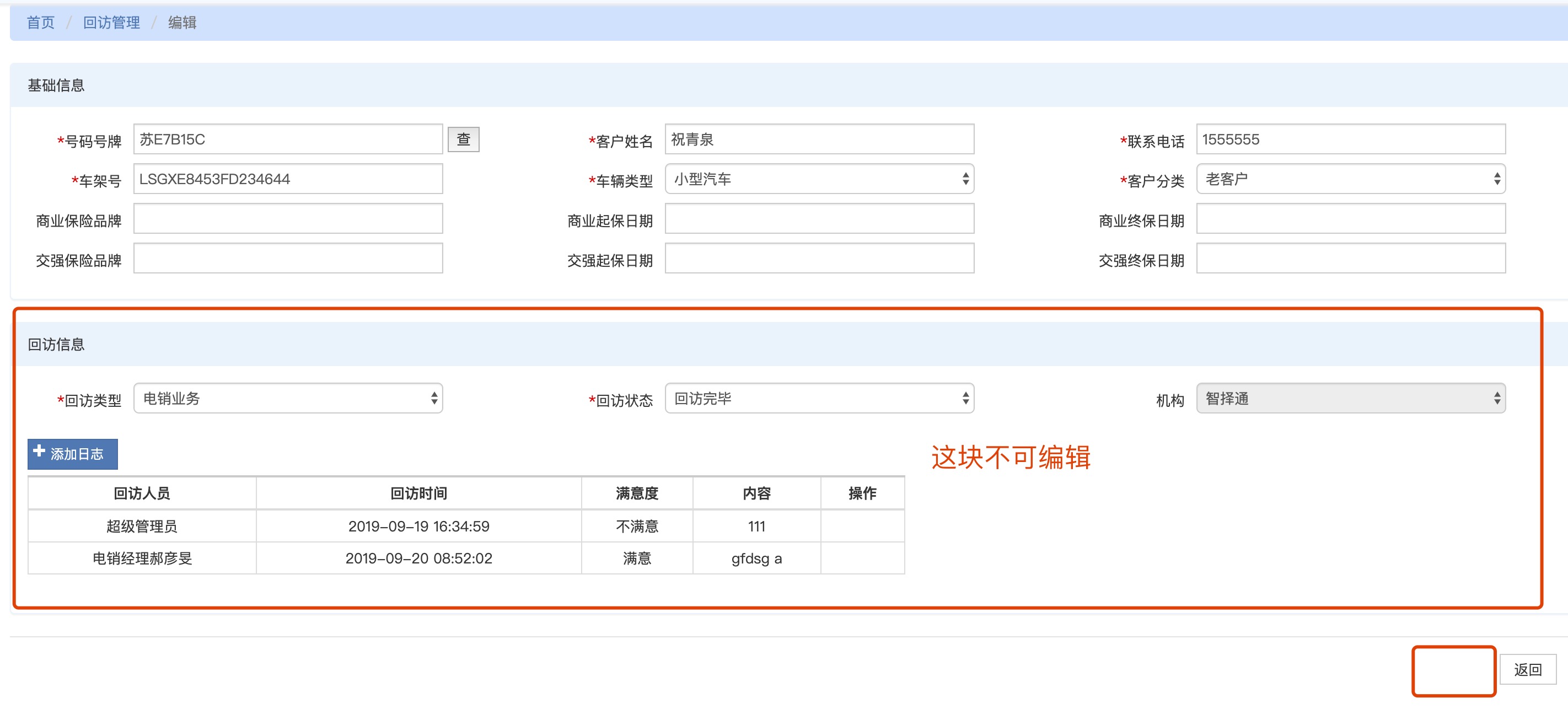1568x709 pixels.
Task: Click the 商业起保日期 field
Action: [819, 218]
